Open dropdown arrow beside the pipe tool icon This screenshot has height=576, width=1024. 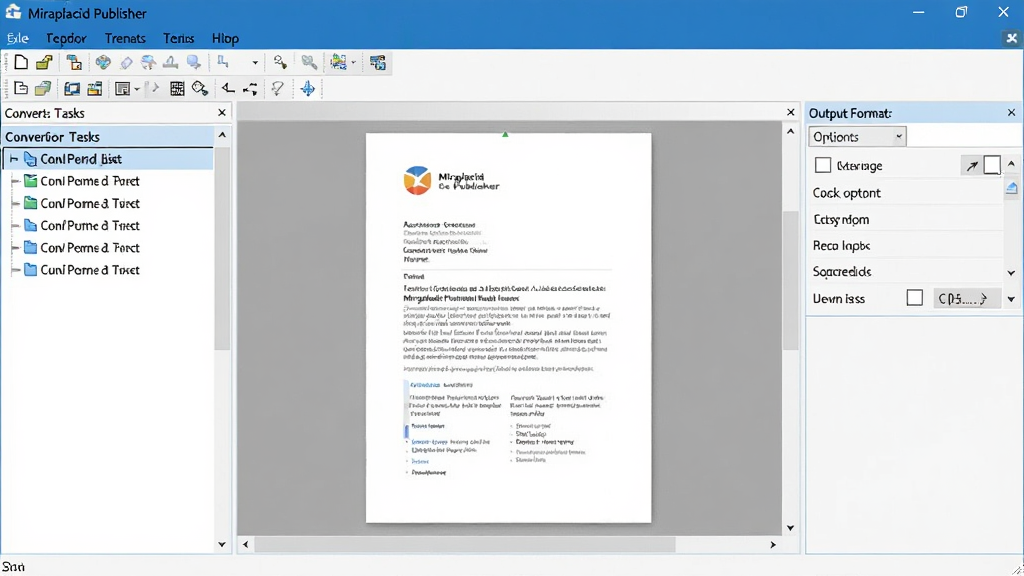tap(255, 63)
